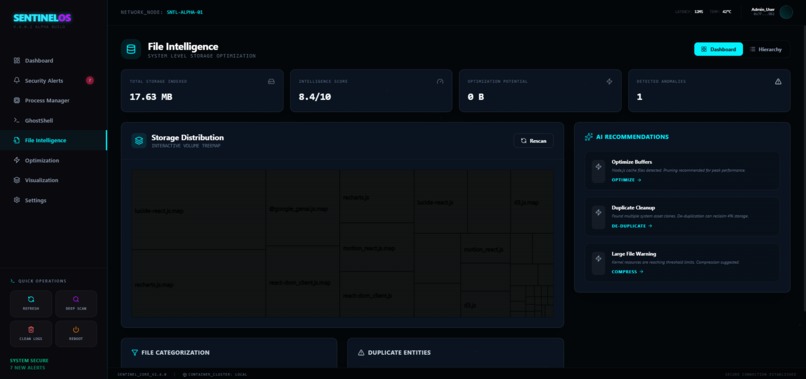
Task: Select the lucide-react.js.map treemap block
Action: pyautogui.click(x=199, y=210)
